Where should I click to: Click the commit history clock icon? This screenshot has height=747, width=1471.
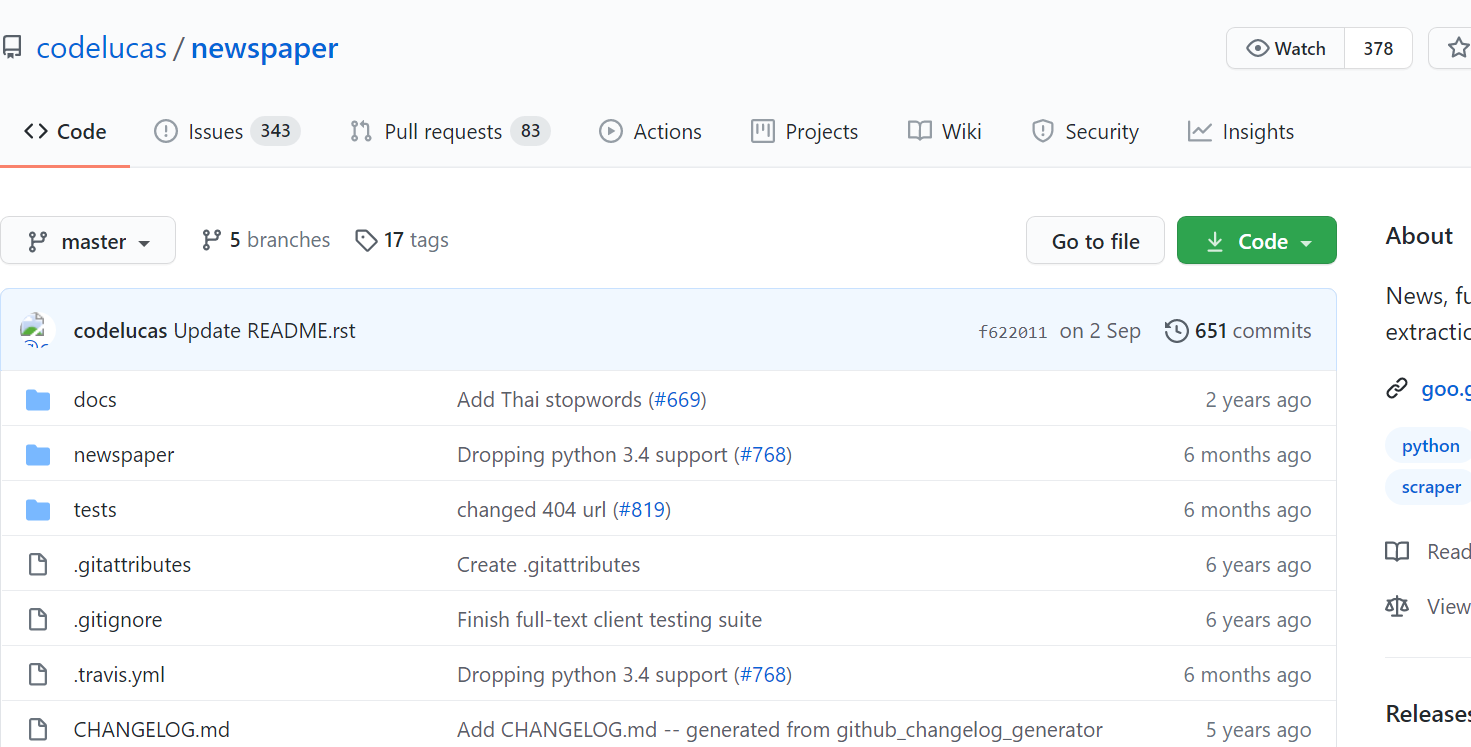point(1177,331)
